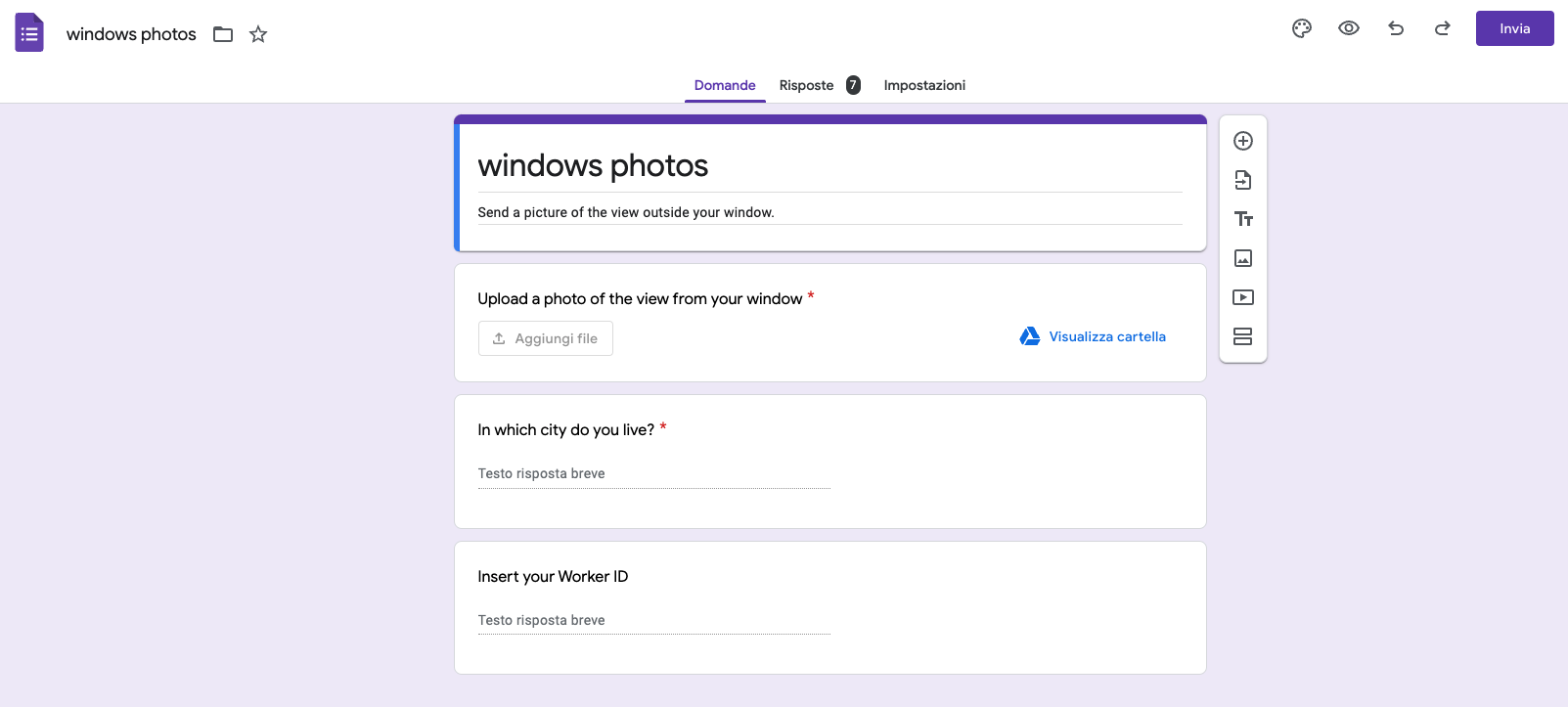1568x707 pixels.
Task: Add a video to the form
Action: (x=1243, y=297)
